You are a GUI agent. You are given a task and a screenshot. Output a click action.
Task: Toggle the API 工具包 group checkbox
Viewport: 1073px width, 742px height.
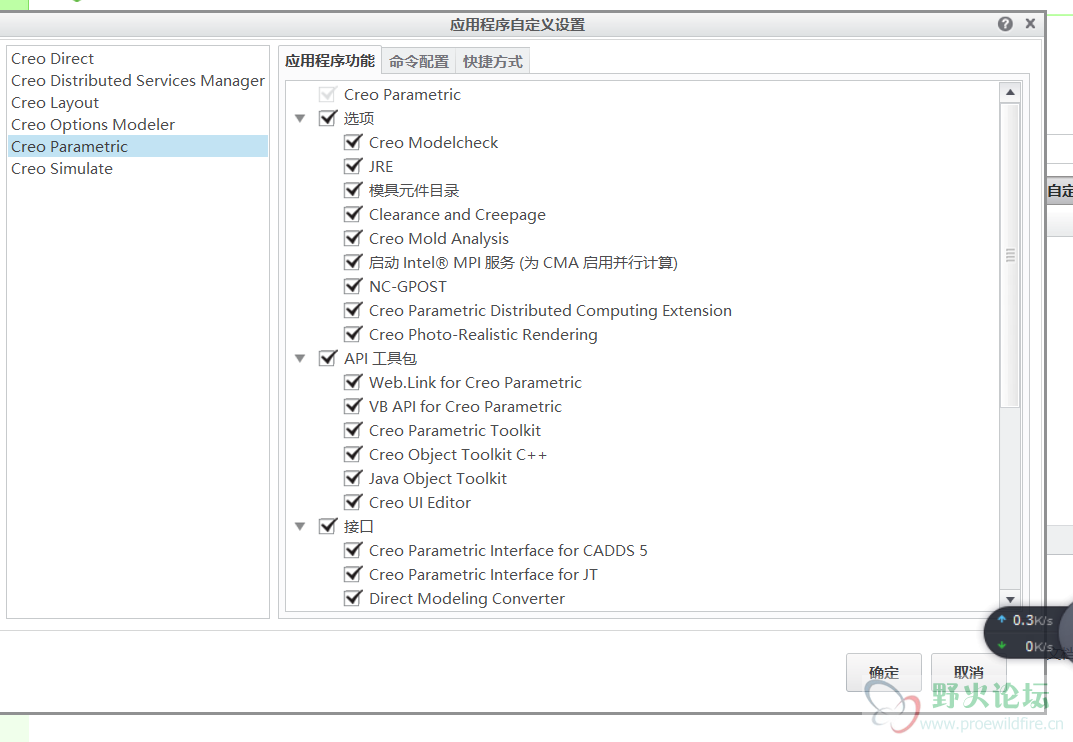point(328,357)
